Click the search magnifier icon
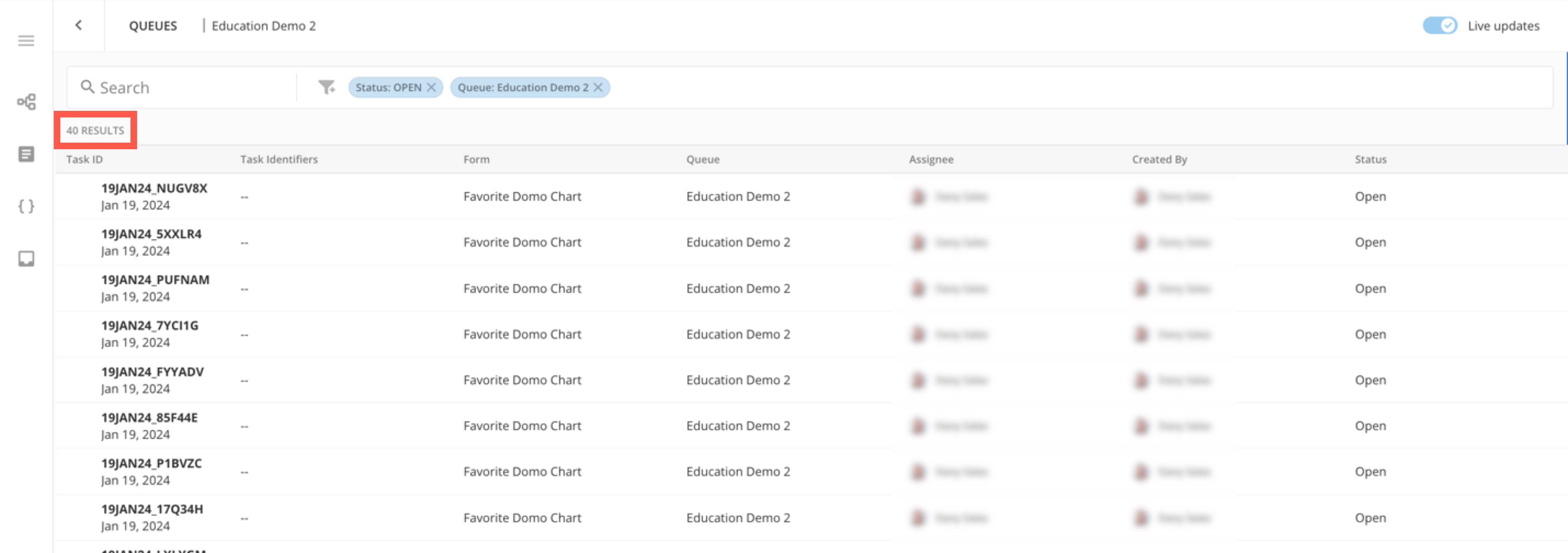Image resolution: width=1568 pixels, height=553 pixels. [x=88, y=87]
